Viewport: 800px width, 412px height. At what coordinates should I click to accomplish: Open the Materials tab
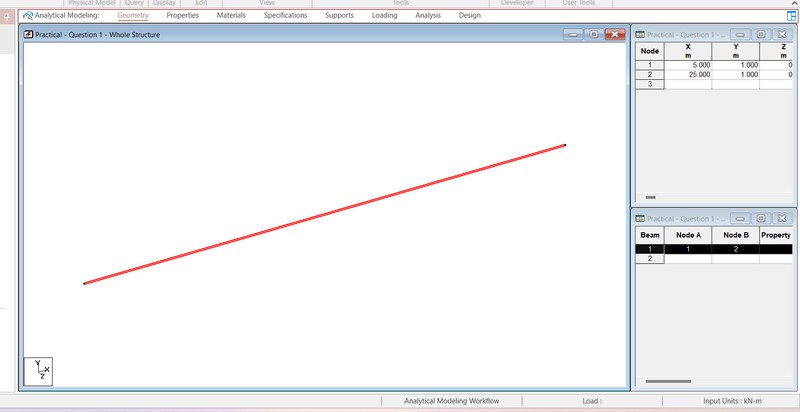point(231,15)
